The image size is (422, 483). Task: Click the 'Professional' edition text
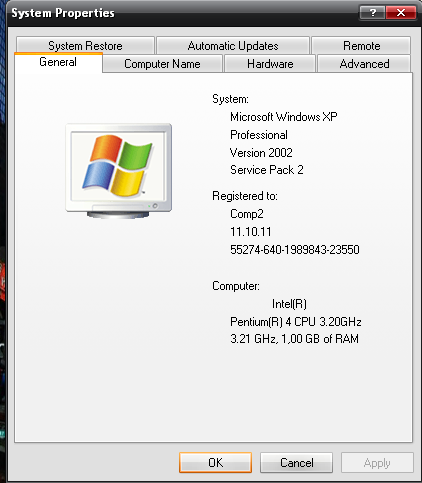259,135
